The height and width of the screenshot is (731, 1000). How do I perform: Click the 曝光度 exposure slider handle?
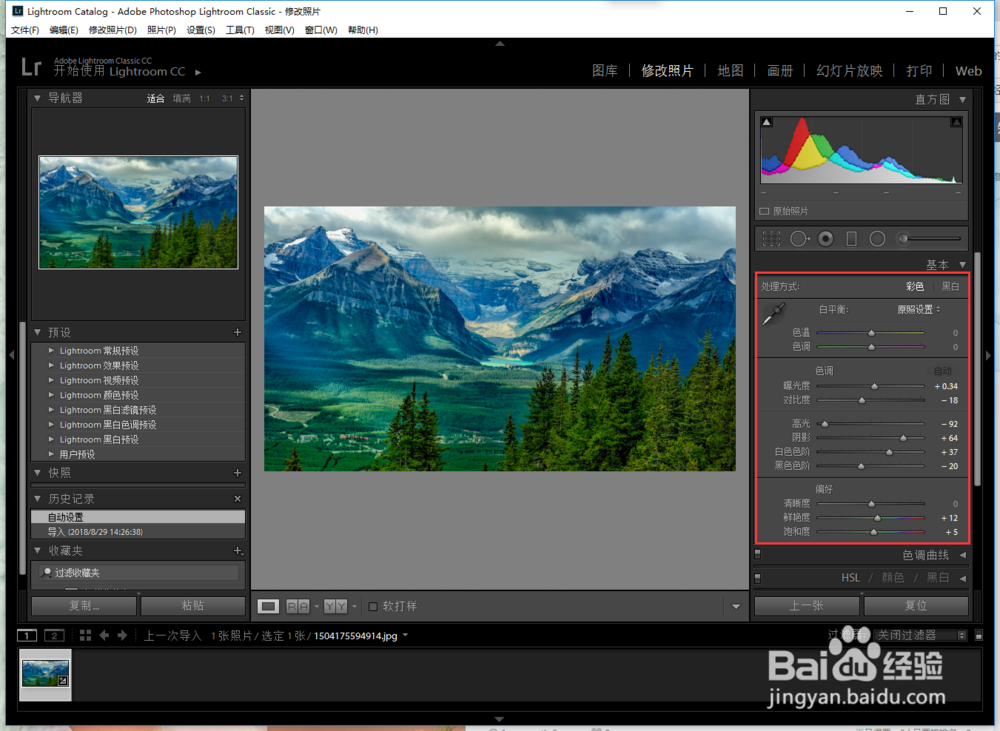[874, 386]
